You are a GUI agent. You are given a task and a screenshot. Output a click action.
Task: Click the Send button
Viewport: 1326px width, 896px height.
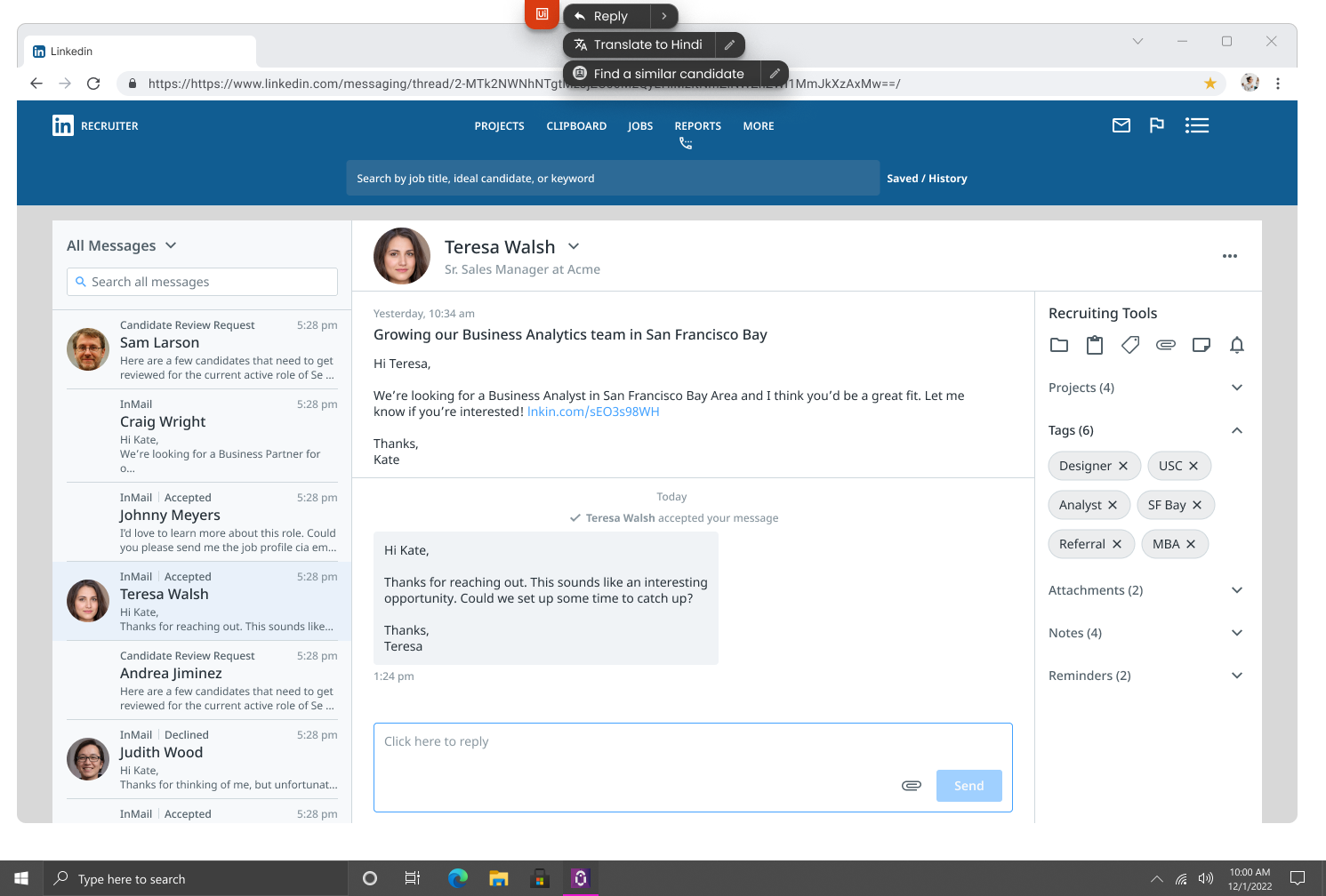click(969, 786)
